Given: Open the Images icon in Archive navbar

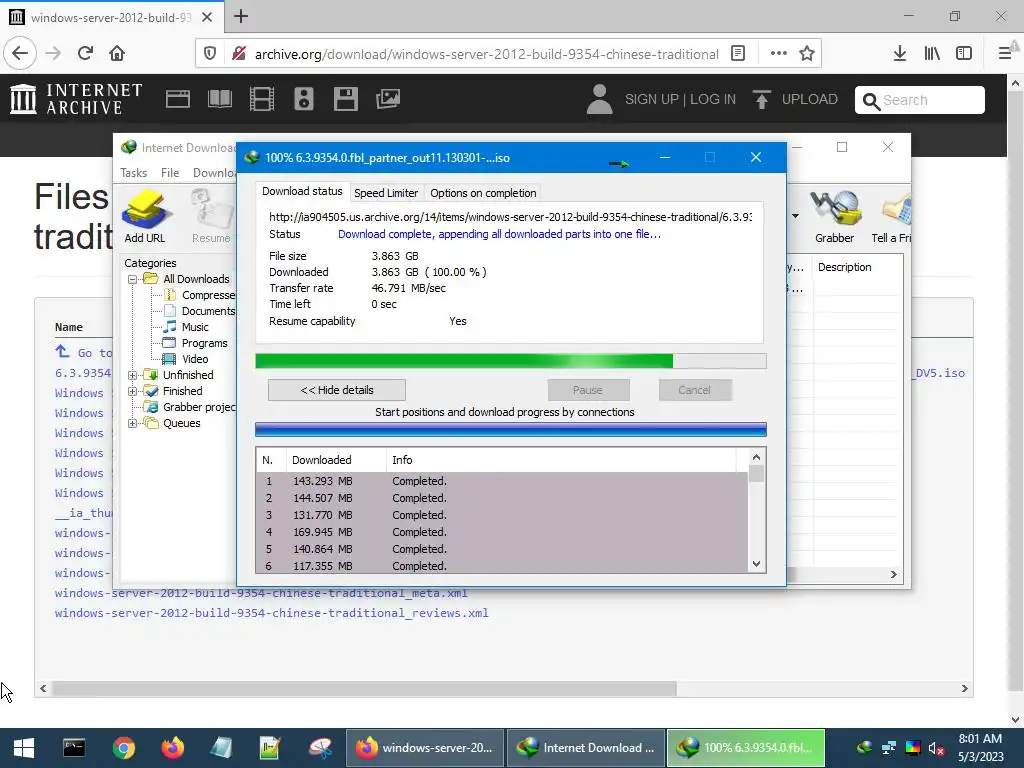Looking at the screenshot, I should coord(388,99).
